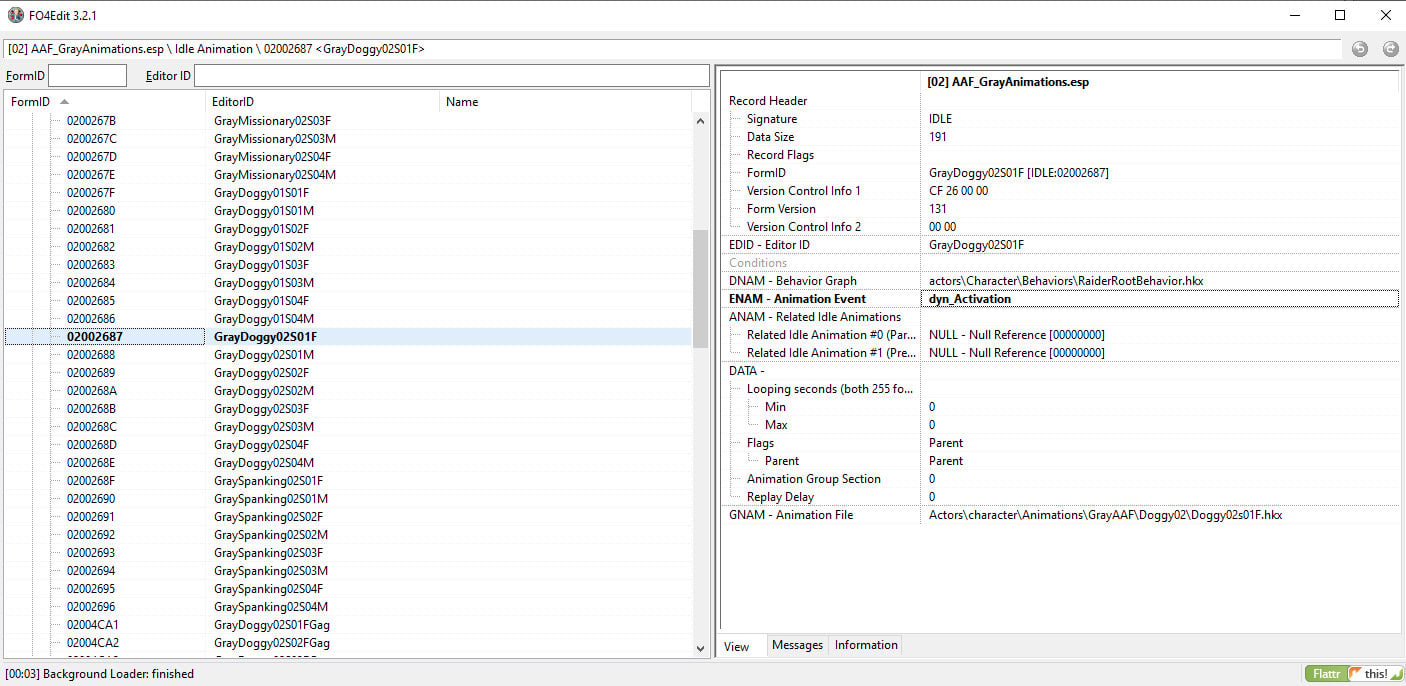The image size is (1406, 686).
Task: Select record 0200268C GrayDoggy02S03M
Action: (x=348, y=427)
